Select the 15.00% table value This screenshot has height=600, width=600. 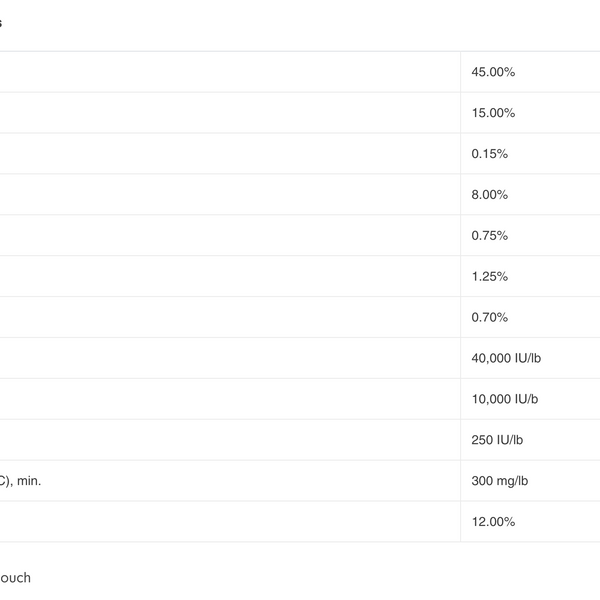(x=493, y=113)
